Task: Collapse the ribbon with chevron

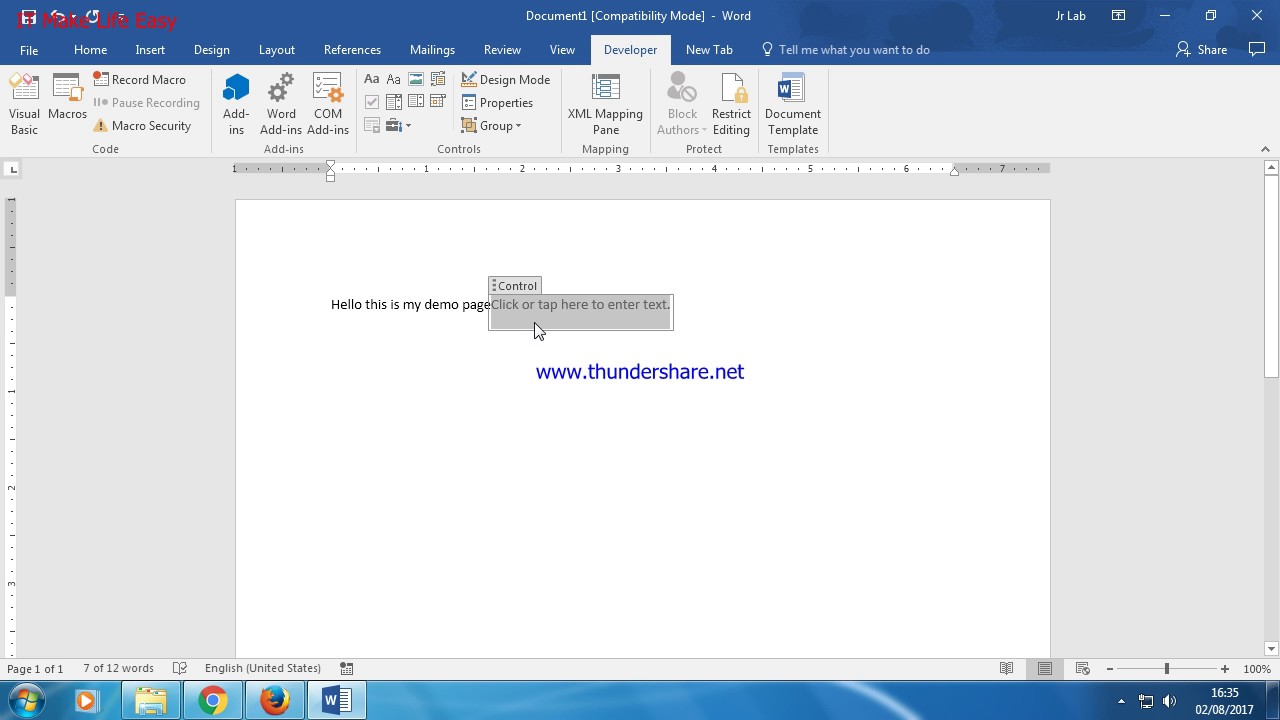Action: click(1265, 149)
